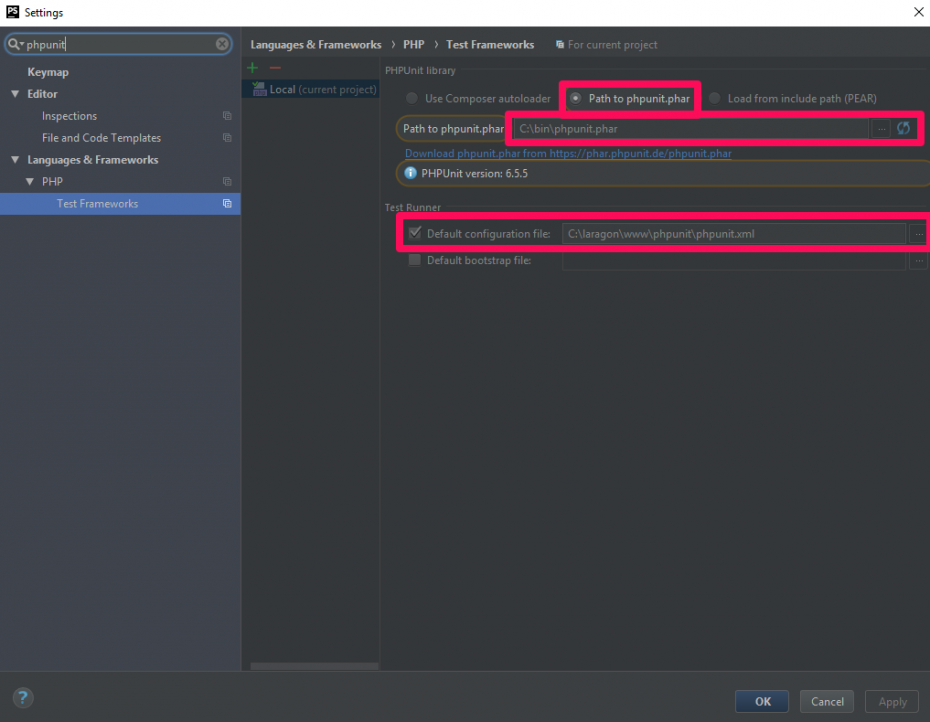Browse for phpunit.phar path with ellipsis button

[x=881, y=129]
